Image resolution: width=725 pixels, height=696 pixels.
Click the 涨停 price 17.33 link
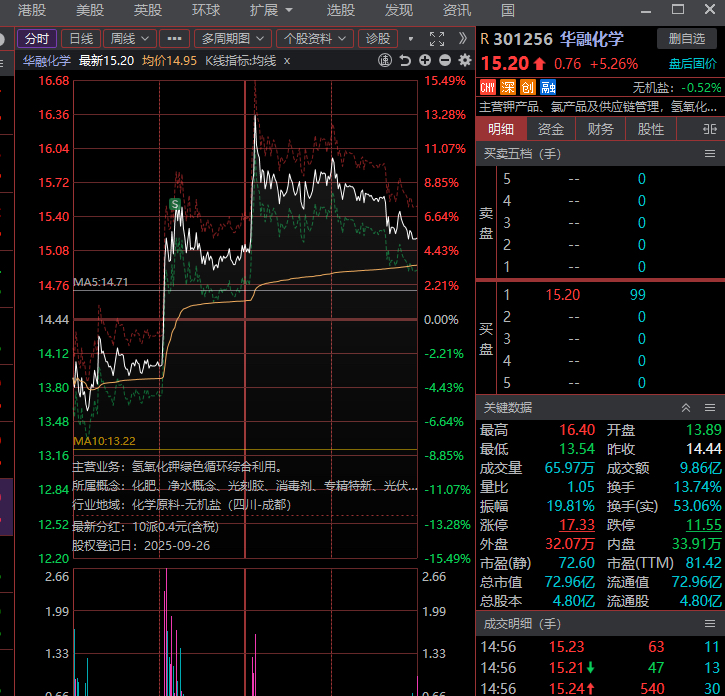pos(577,525)
